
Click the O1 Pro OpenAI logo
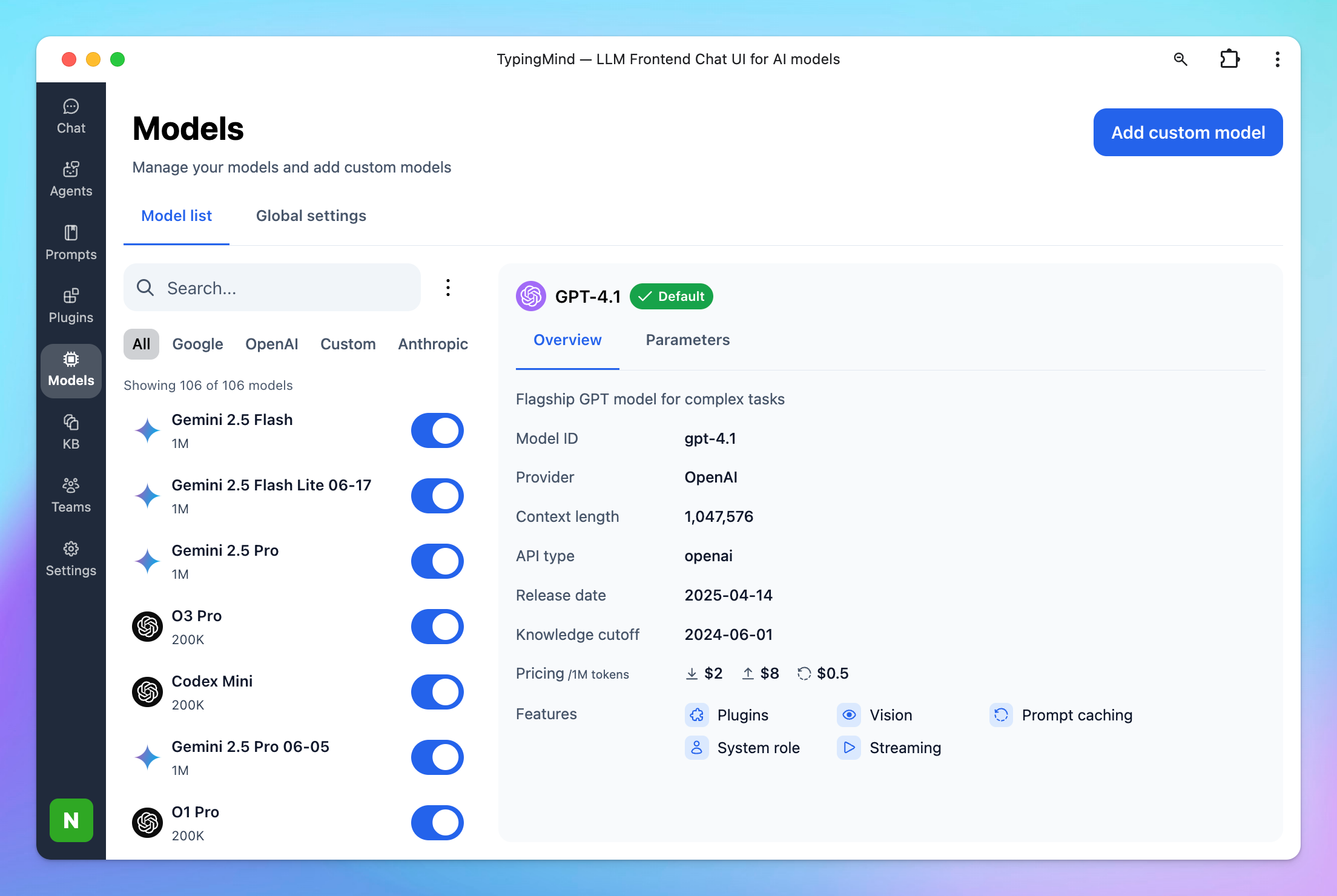pos(147,823)
